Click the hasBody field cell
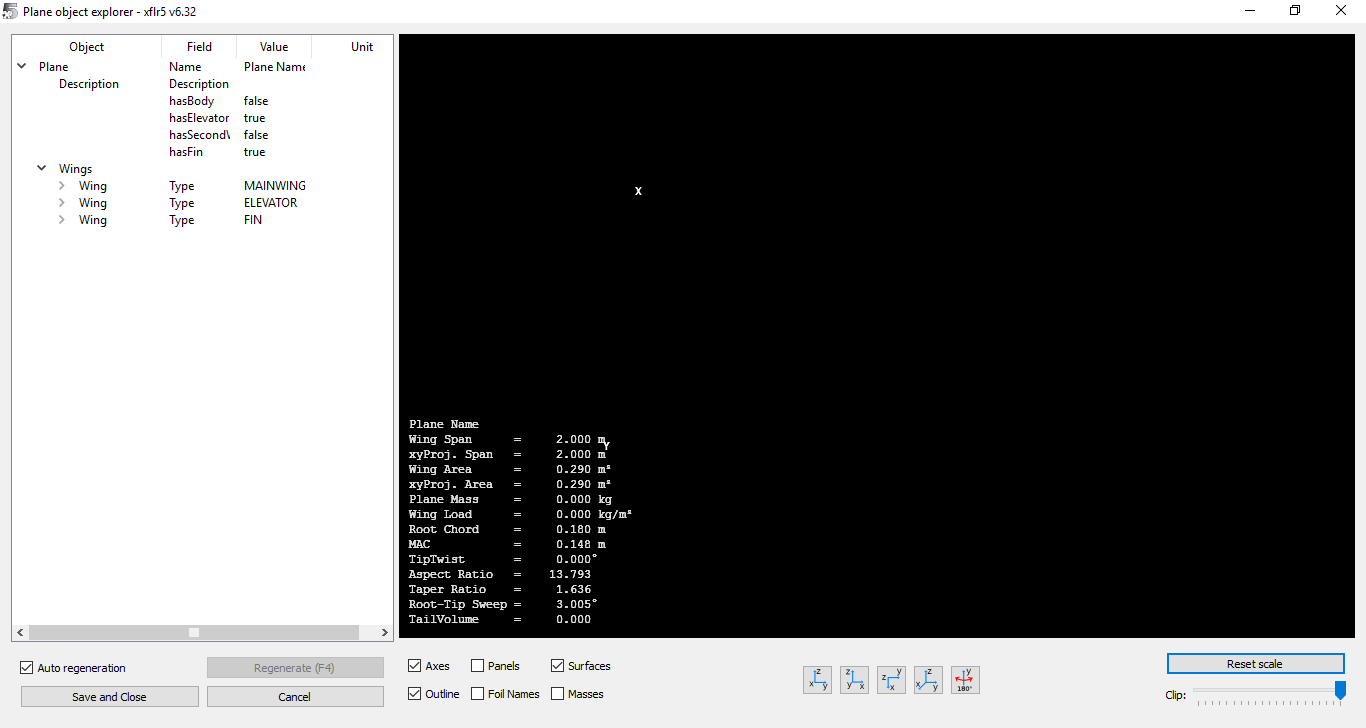This screenshot has width=1366, height=728. (192, 101)
